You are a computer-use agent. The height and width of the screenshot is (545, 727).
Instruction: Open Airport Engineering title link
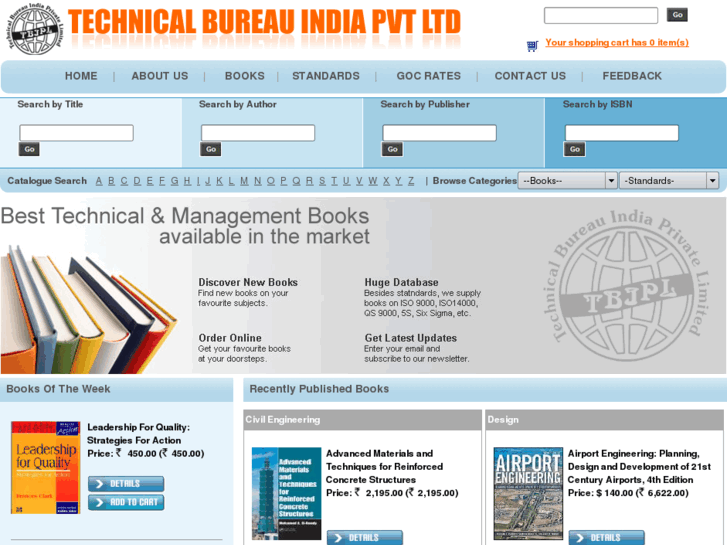pos(639,467)
